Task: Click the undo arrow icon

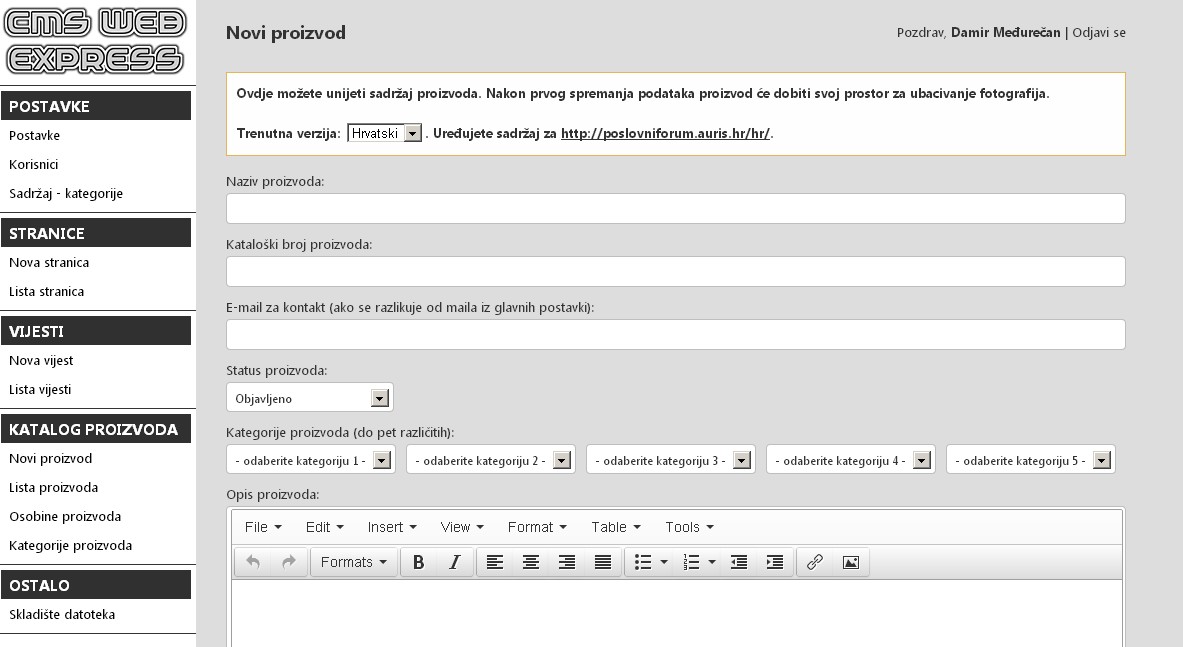Action: pos(253,562)
